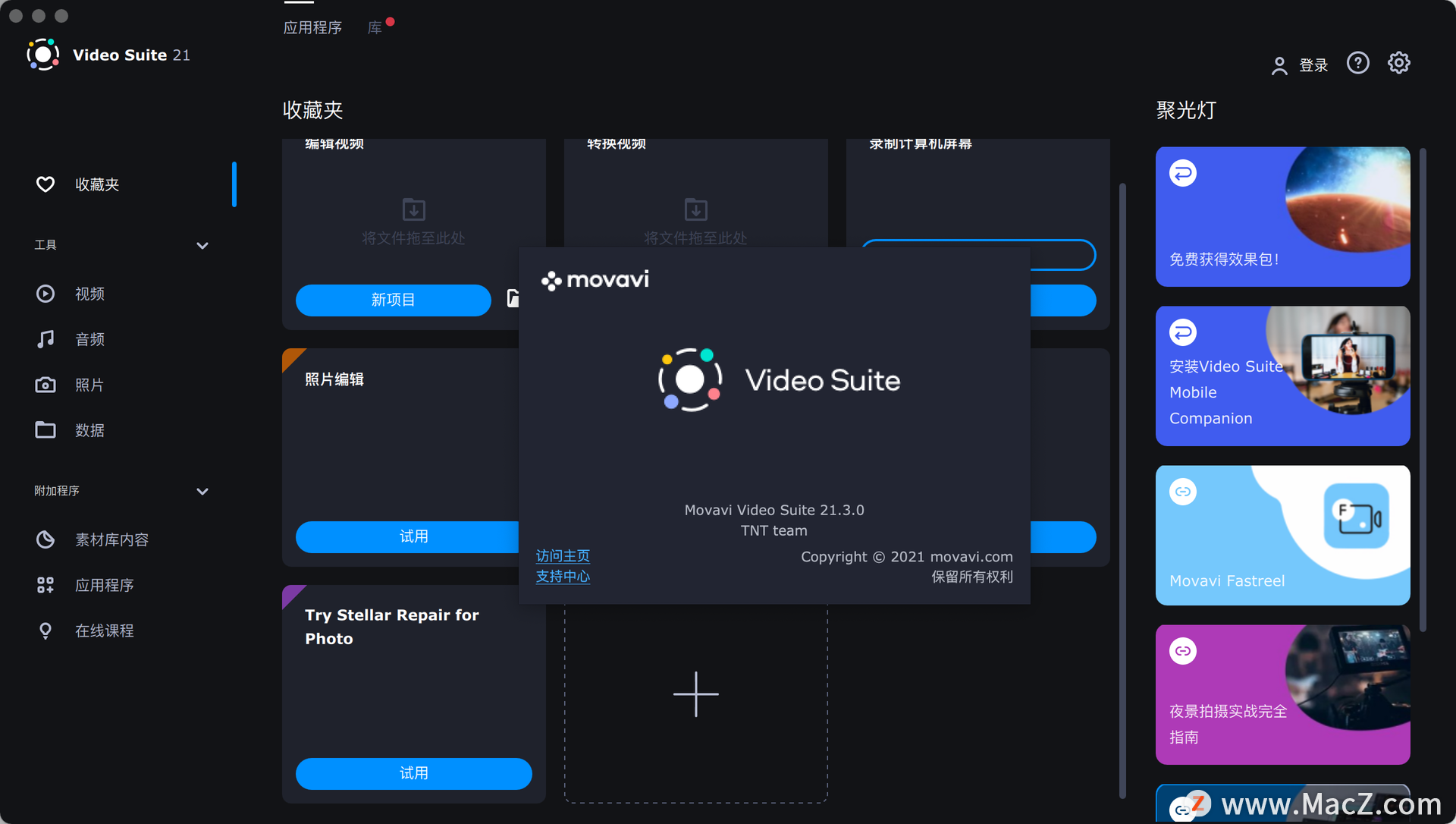Click the arrow icon on 免费获得效果包 card
This screenshot has height=824, width=1456.
[x=1183, y=174]
